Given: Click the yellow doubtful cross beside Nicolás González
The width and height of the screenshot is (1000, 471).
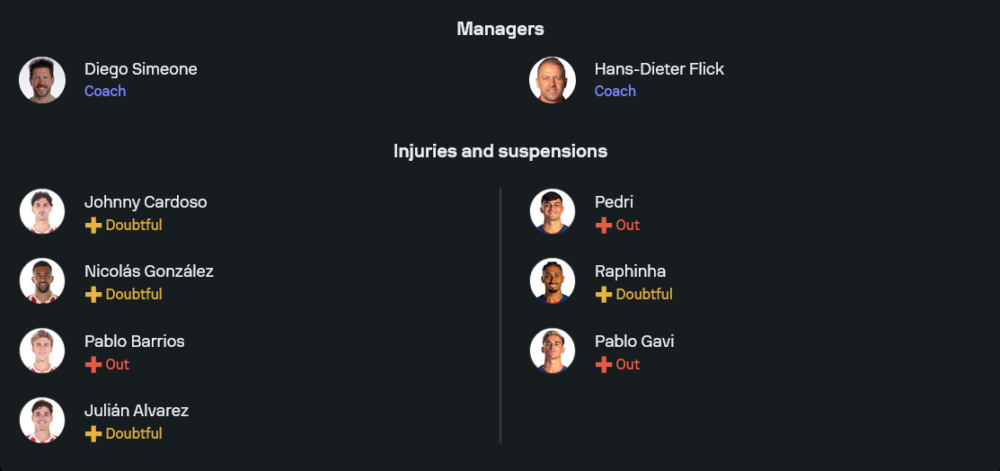Looking at the screenshot, I should click(93, 294).
